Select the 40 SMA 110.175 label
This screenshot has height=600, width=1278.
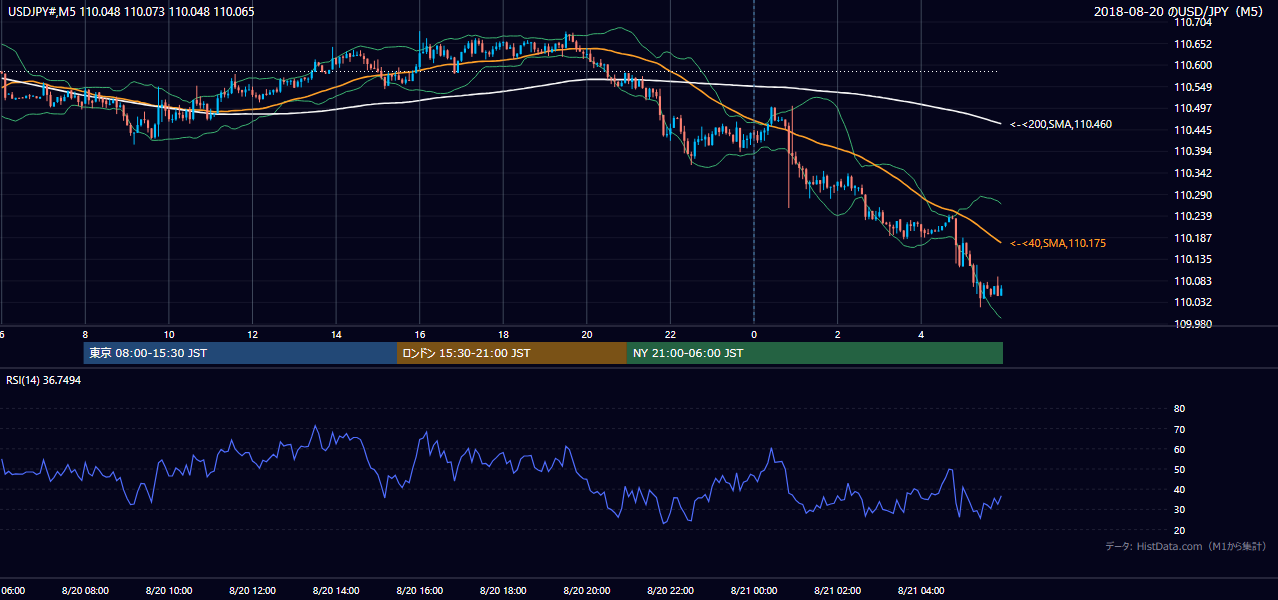click(1057, 243)
